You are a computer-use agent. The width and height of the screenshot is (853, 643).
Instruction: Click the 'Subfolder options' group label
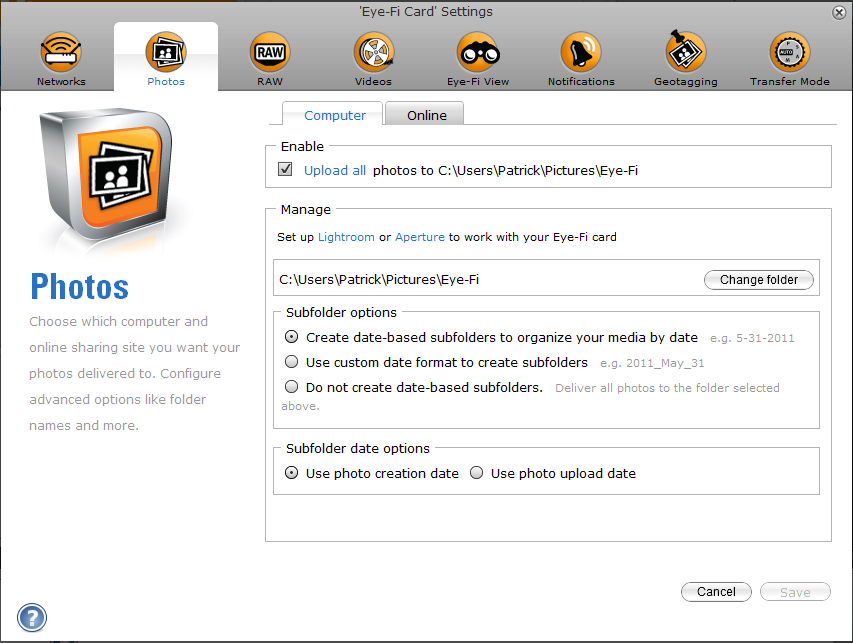pyautogui.click(x=341, y=312)
